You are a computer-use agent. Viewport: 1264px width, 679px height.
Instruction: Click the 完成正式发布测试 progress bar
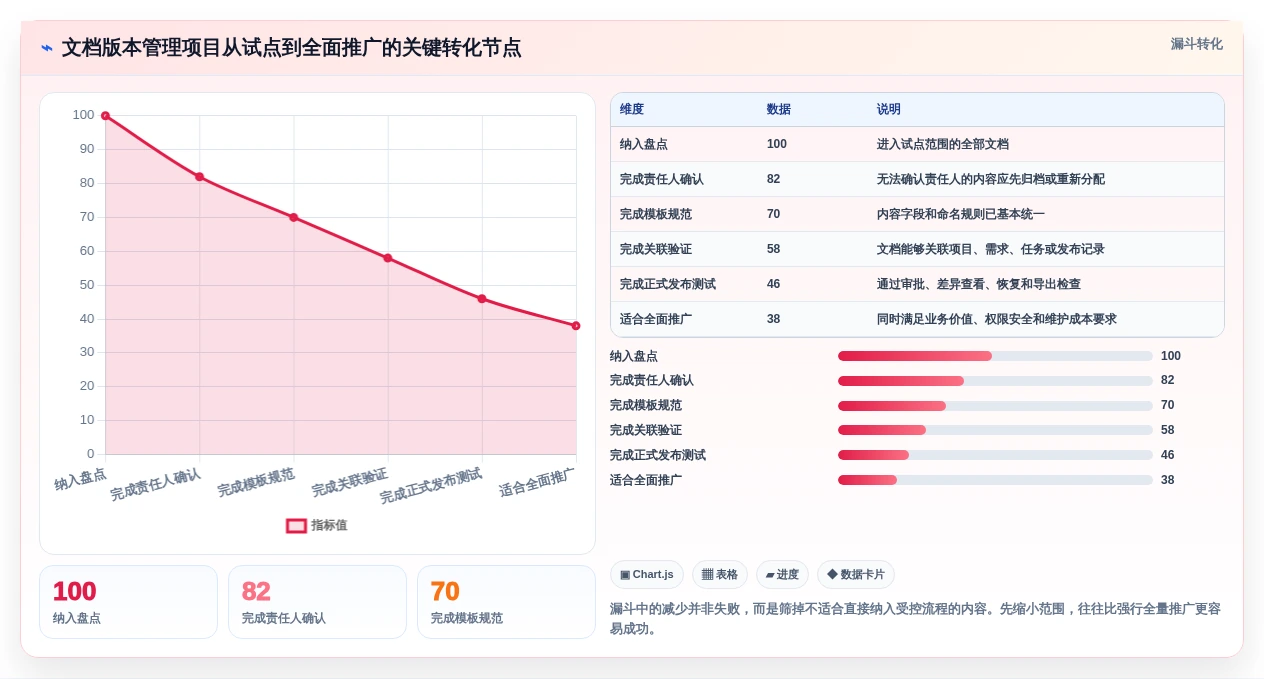995,455
